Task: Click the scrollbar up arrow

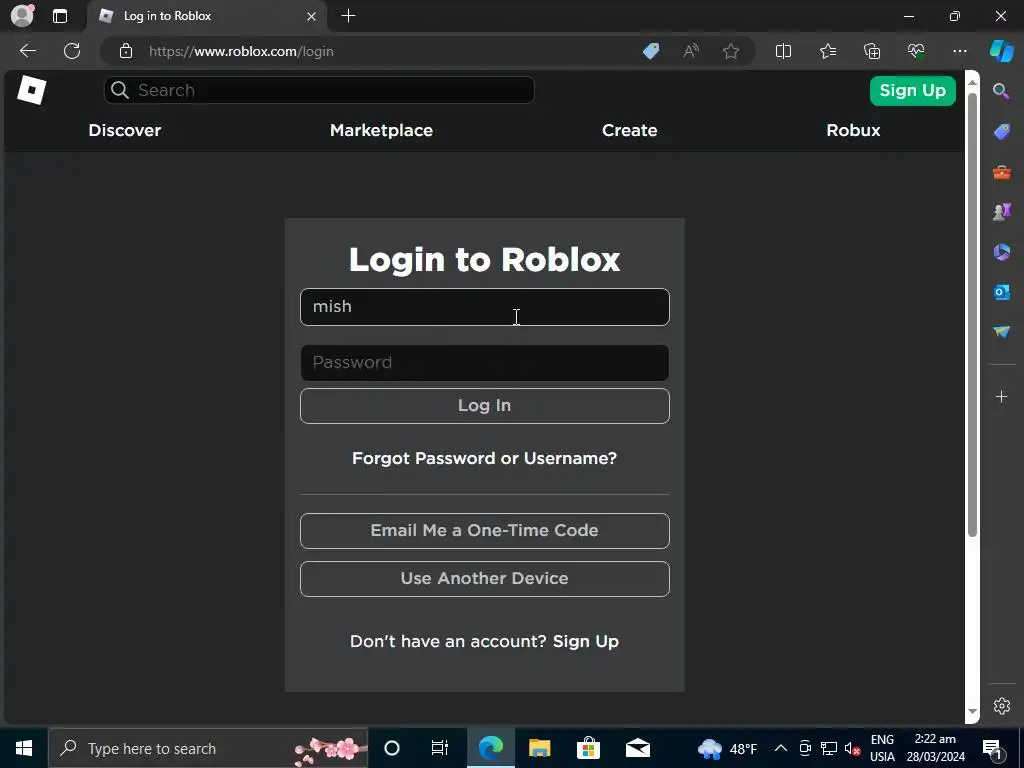Action: 972,82
